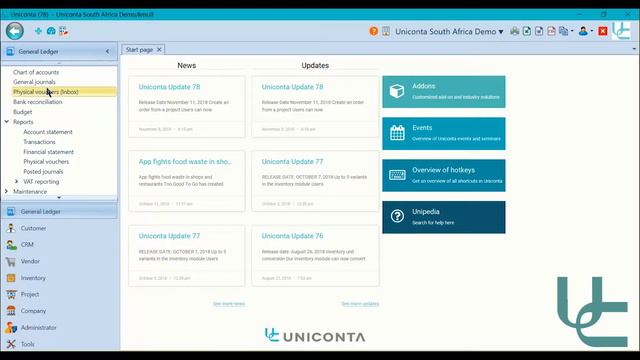This screenshot has width=640, height=360.
Task: Open Uniconta Update 76 article
Action: click(x=292, y=236)
